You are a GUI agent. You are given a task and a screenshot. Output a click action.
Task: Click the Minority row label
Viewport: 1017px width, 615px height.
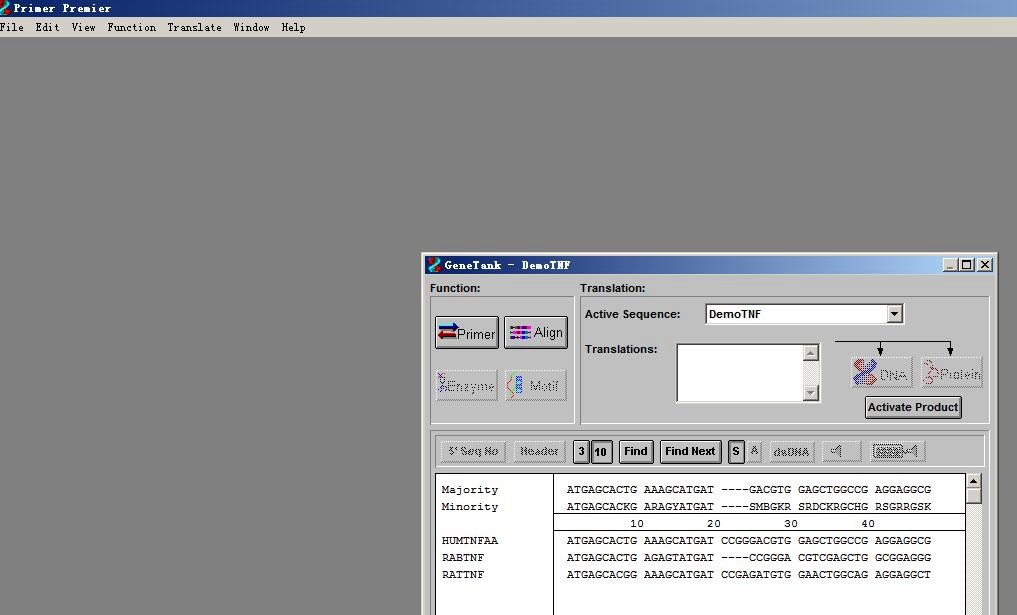pyautogui.click(x=470, y=507)
